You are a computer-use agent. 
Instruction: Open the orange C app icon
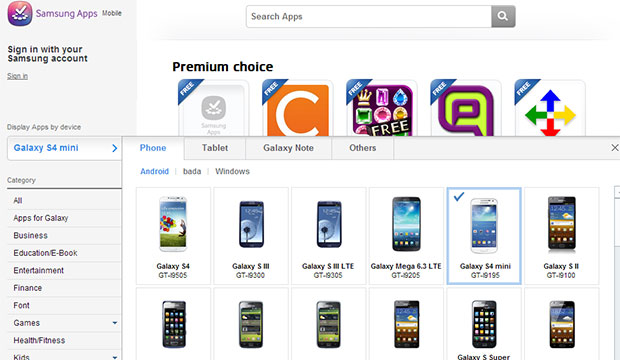298,110
